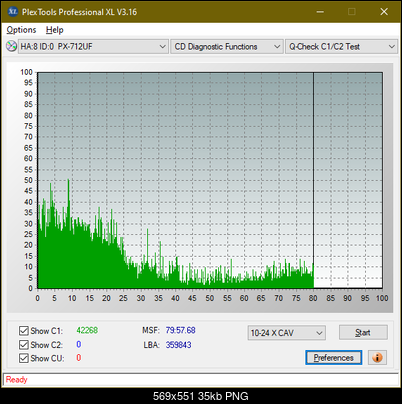
Task: Change the 10-24 X CAV speed dropdown
Action: tap(287, 333)
